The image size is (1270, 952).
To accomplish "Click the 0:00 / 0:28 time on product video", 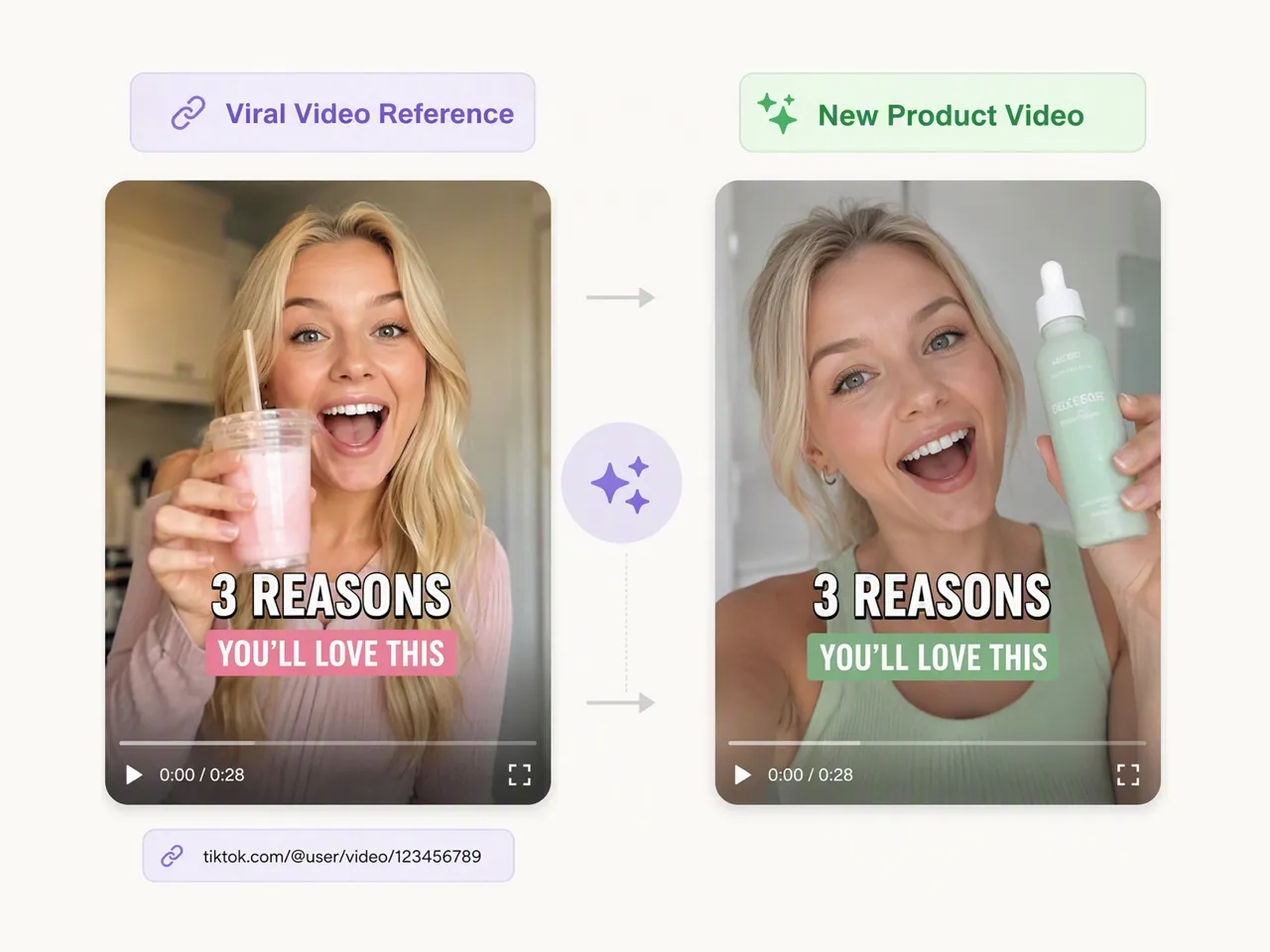I will (x=810, y=774).
